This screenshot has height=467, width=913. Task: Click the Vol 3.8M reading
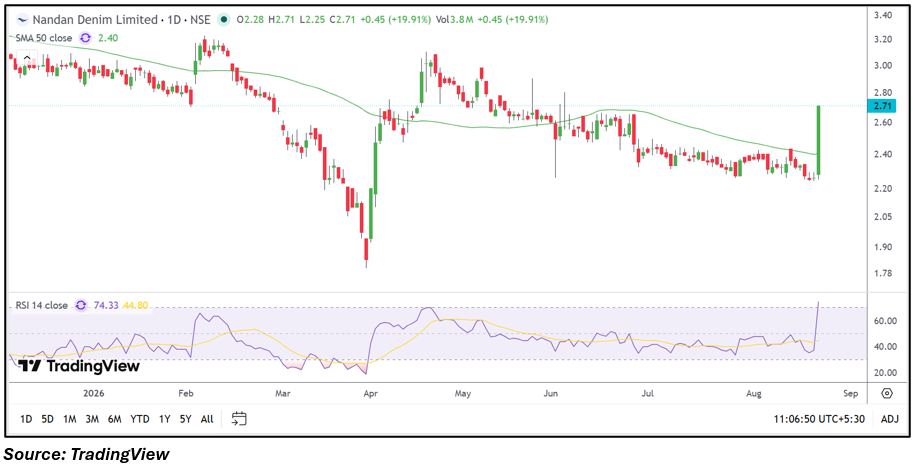[x=452, y=20]
